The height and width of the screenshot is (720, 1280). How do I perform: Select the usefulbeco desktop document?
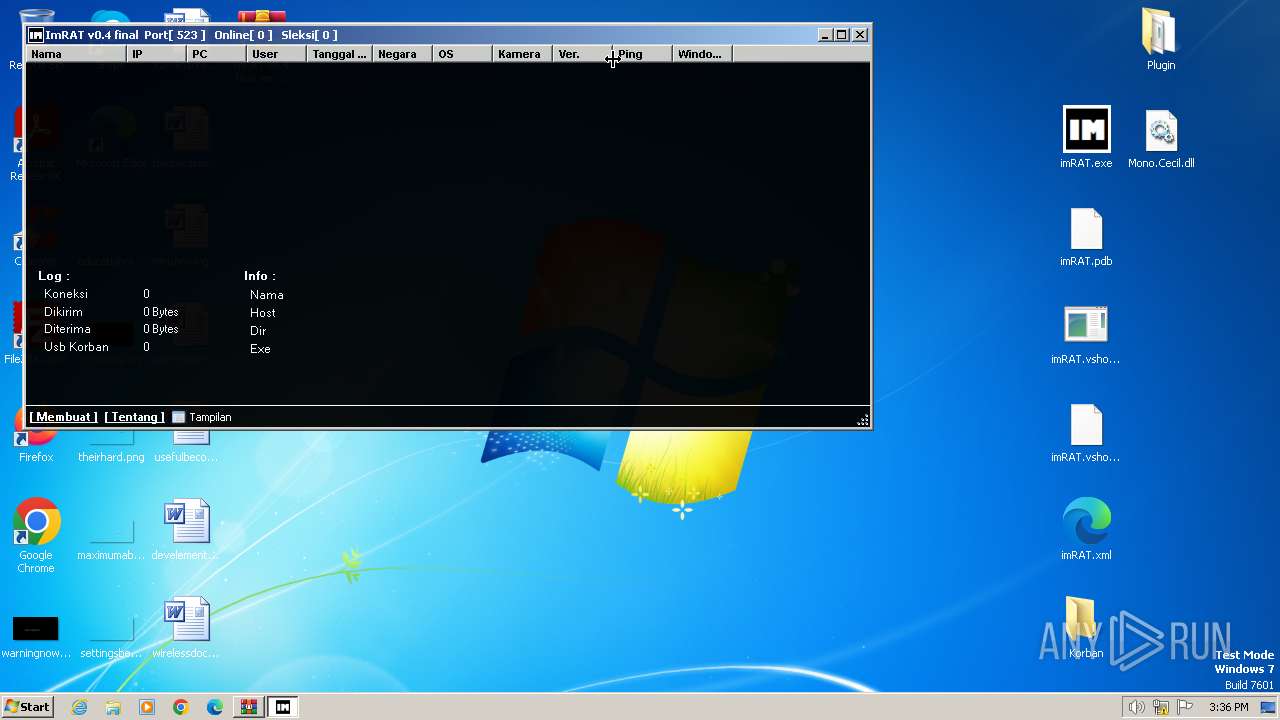coord(186,445)
